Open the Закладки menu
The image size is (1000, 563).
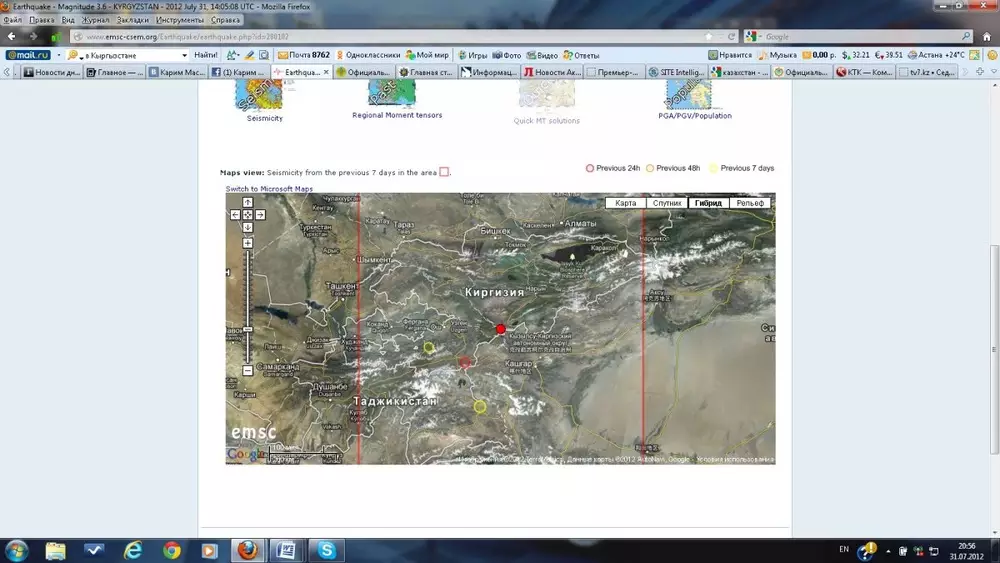(x=131, y=20)
